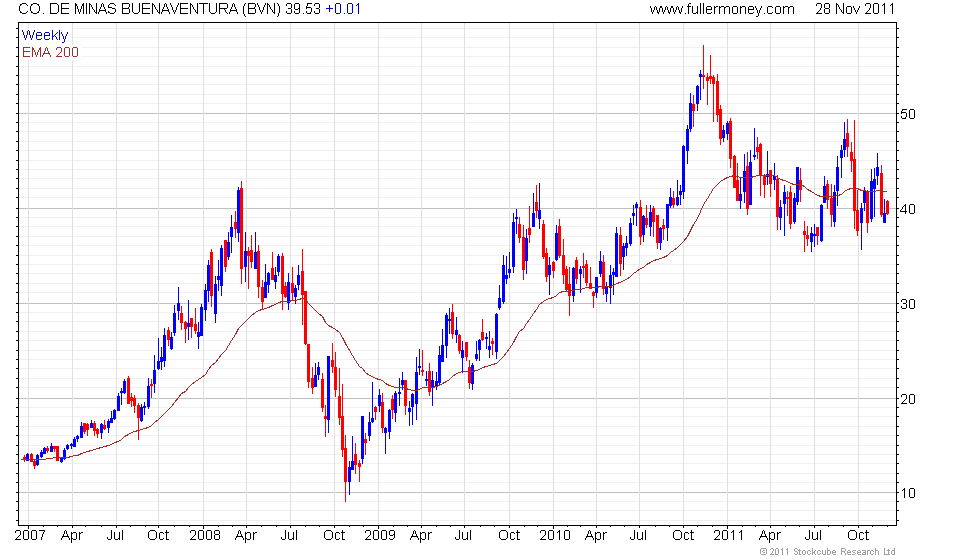Click the 50 price axis label
980x560 pixels.
click(x=908, y=114)
